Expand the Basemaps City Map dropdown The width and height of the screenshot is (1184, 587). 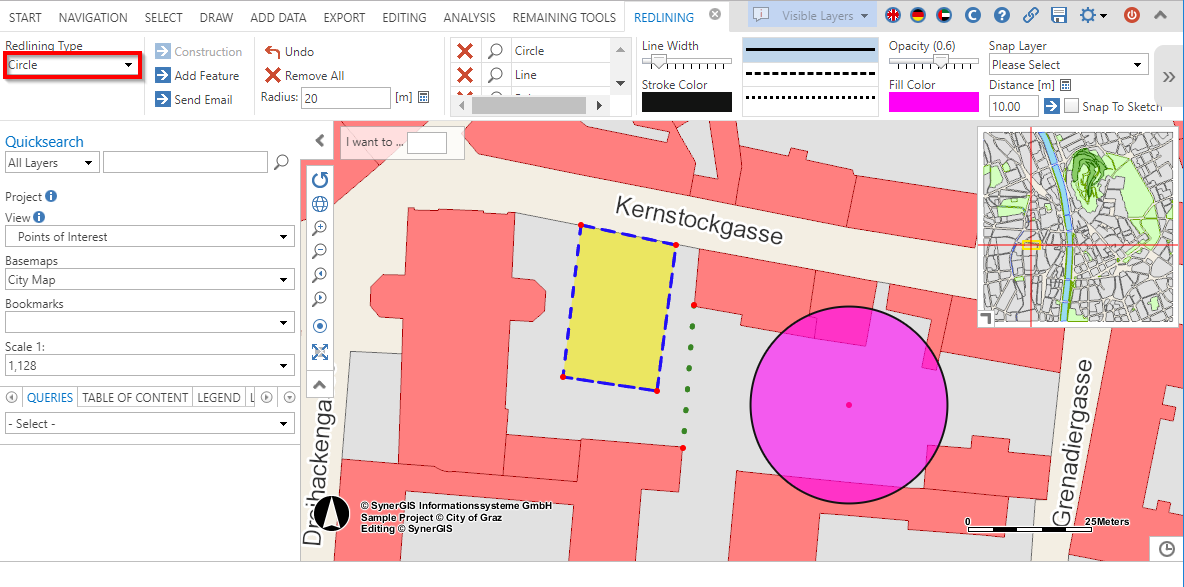(x=149, y=280)
